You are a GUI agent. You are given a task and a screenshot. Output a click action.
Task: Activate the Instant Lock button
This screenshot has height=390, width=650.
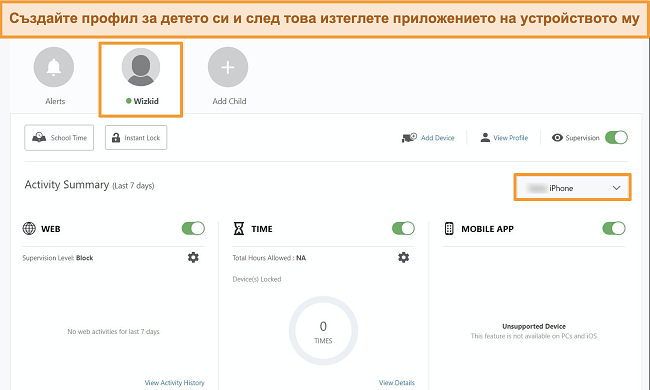(136, 138)
